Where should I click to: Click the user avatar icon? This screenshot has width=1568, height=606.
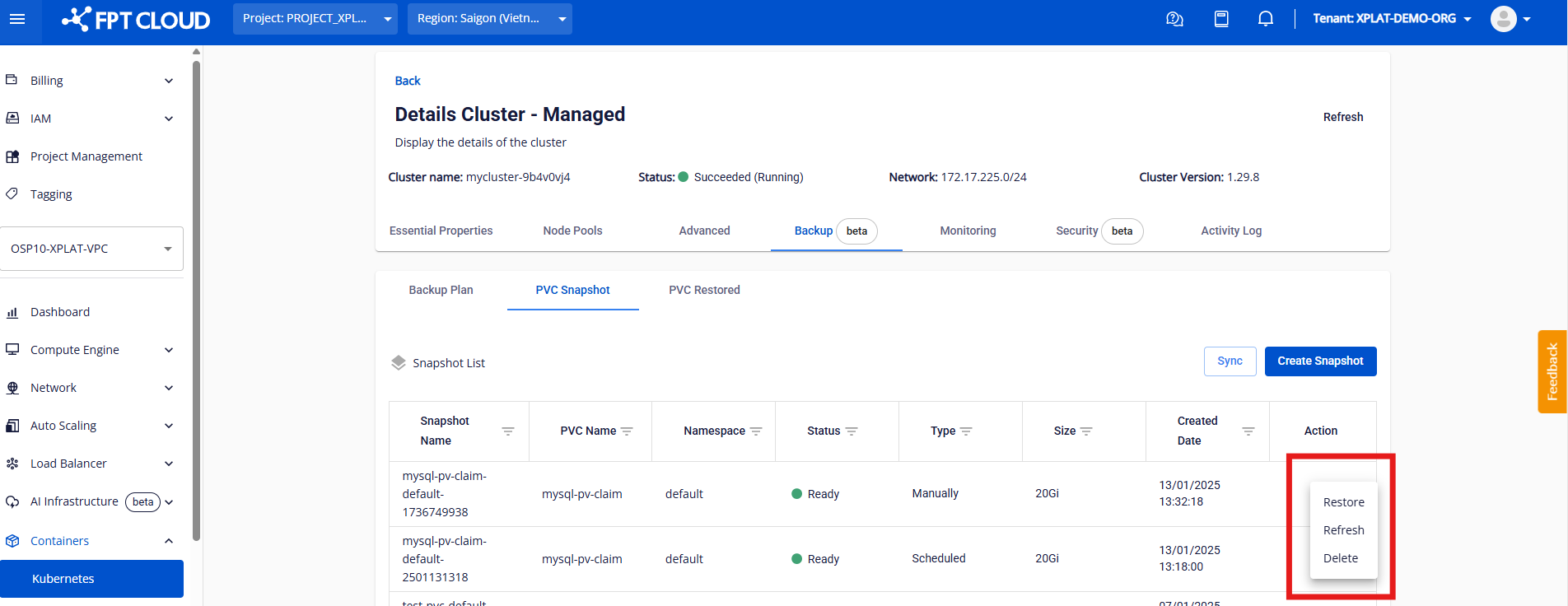pos(1503,19)
